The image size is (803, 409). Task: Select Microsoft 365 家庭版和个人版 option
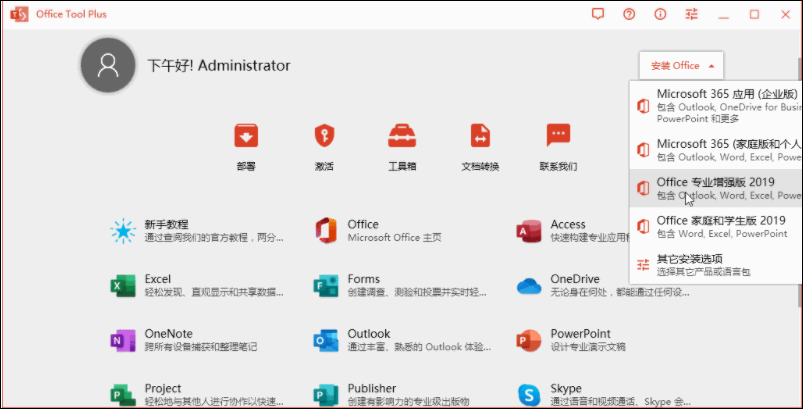pyautogui.click(x=716, y=150)
